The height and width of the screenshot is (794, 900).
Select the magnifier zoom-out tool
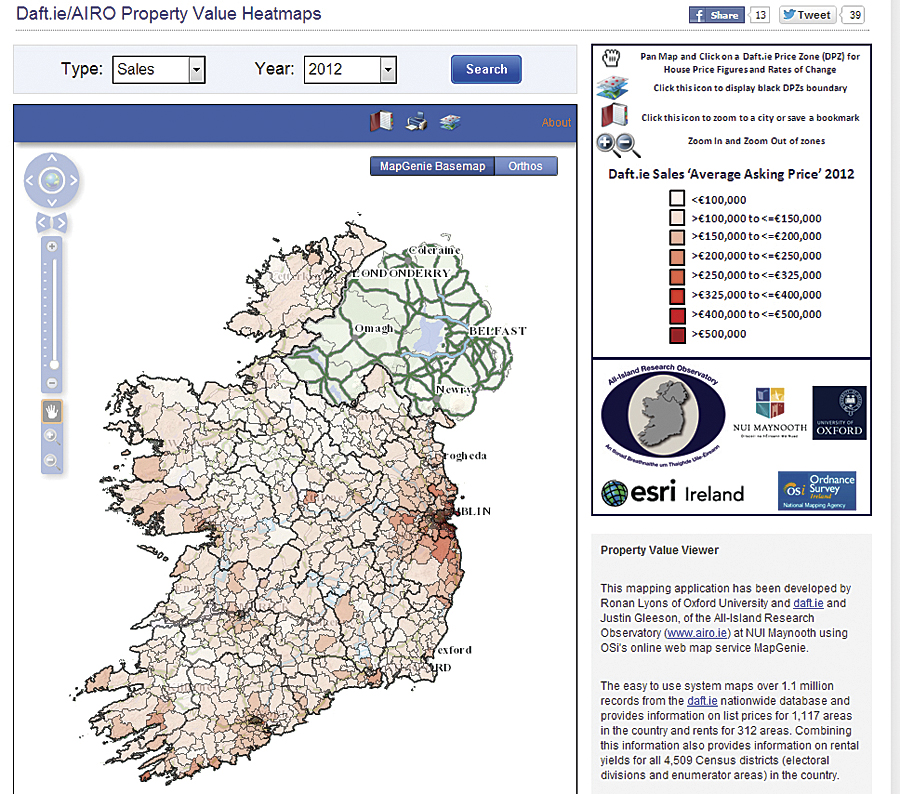[52, 461]
